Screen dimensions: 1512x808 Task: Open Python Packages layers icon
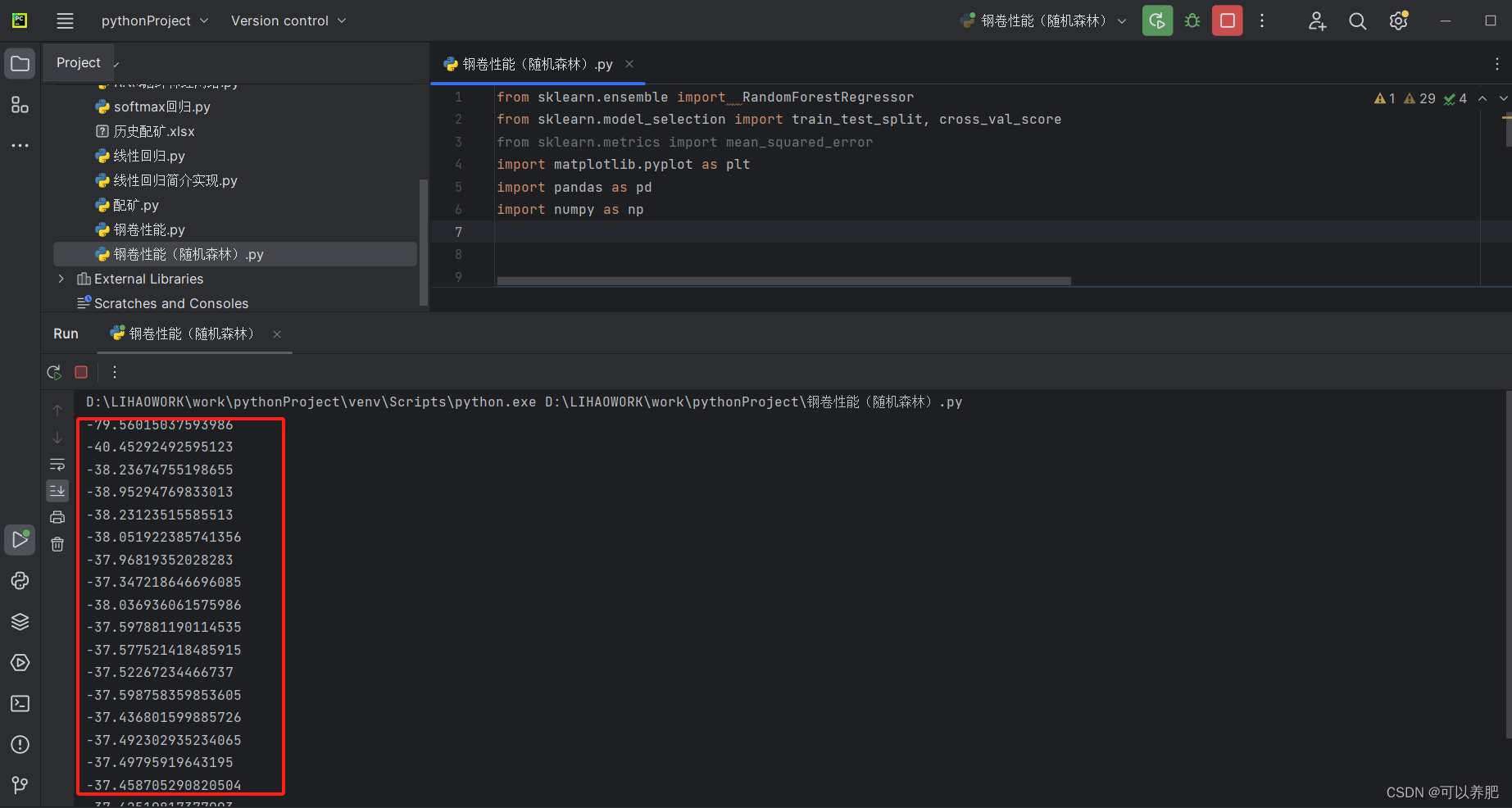pos(20,622)
